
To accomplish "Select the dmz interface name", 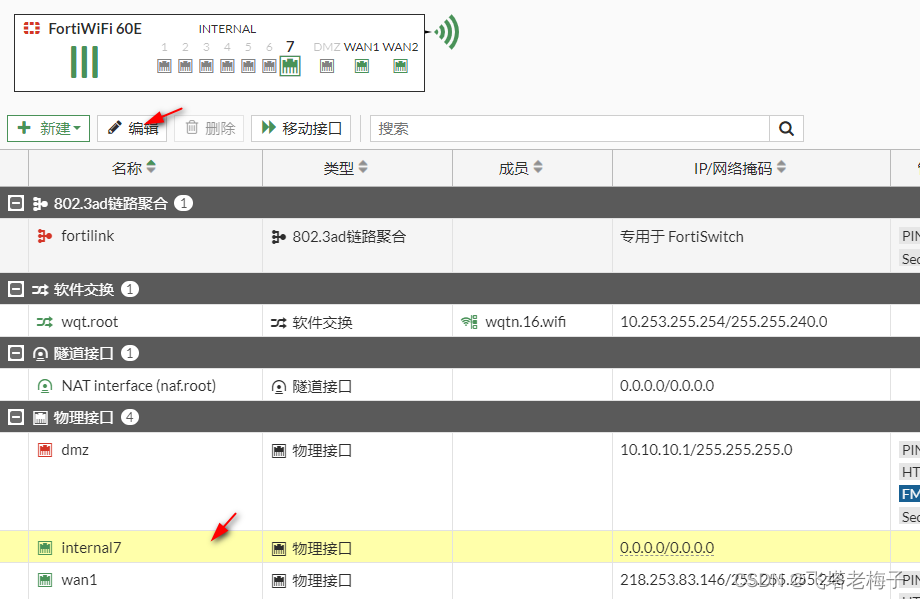I will (x=75, y=450).
